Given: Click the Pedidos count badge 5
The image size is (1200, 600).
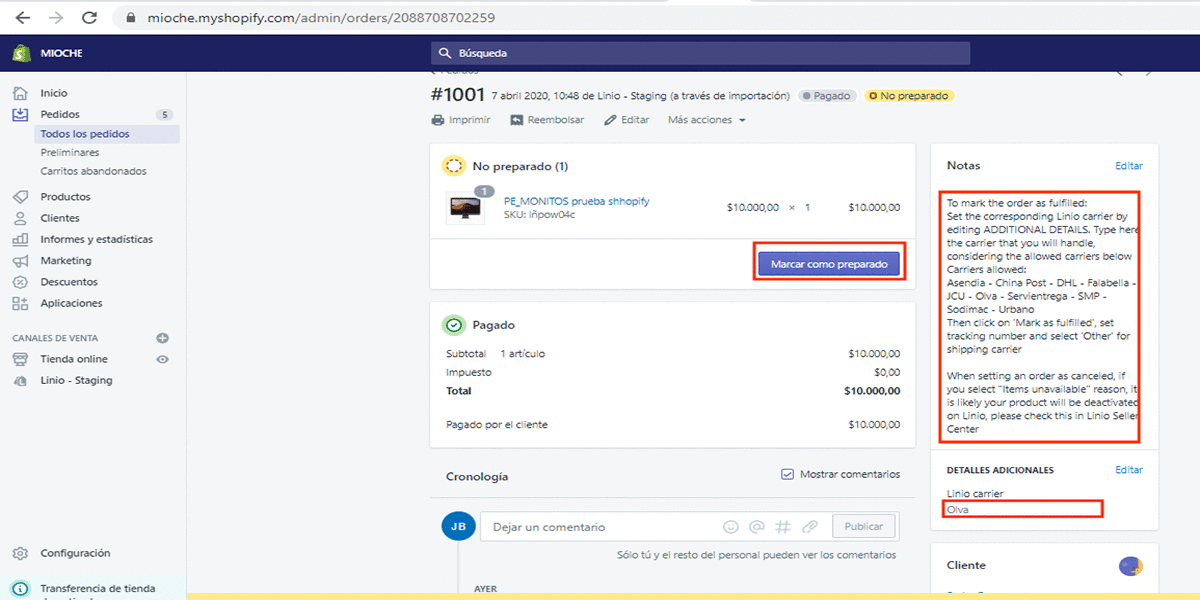Looking at the screenshot, I should pyautogui.click(x=165, y=114).
